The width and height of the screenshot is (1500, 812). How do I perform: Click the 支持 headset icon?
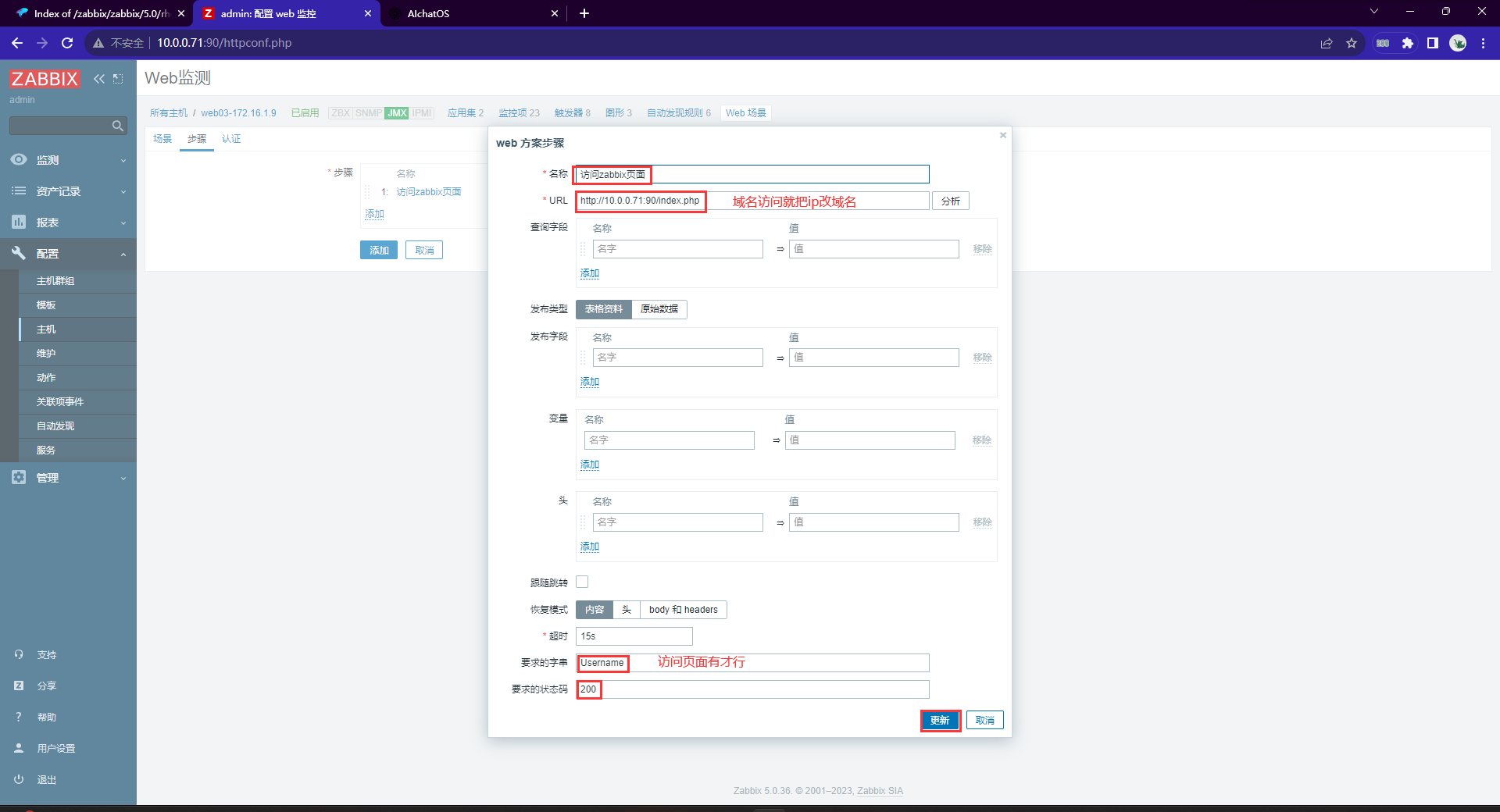19,654
